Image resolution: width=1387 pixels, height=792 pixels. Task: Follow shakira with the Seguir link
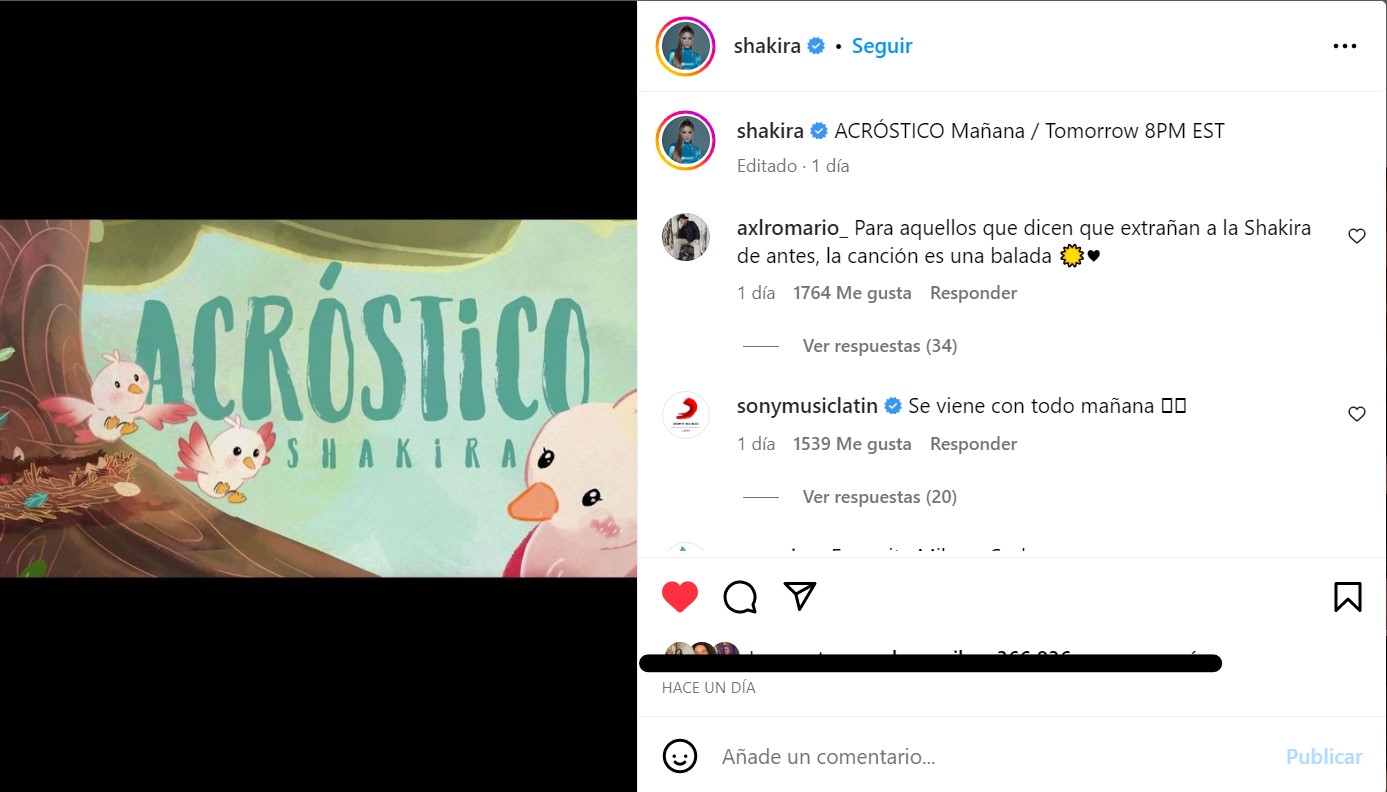882,46
